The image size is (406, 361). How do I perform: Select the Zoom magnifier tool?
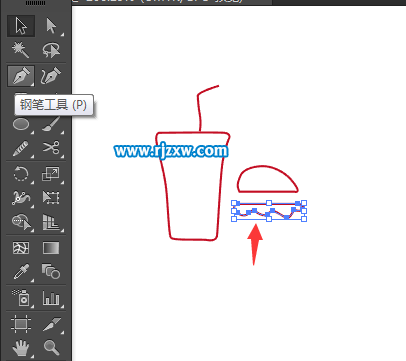pyautogui.click(x=51, y=348)
